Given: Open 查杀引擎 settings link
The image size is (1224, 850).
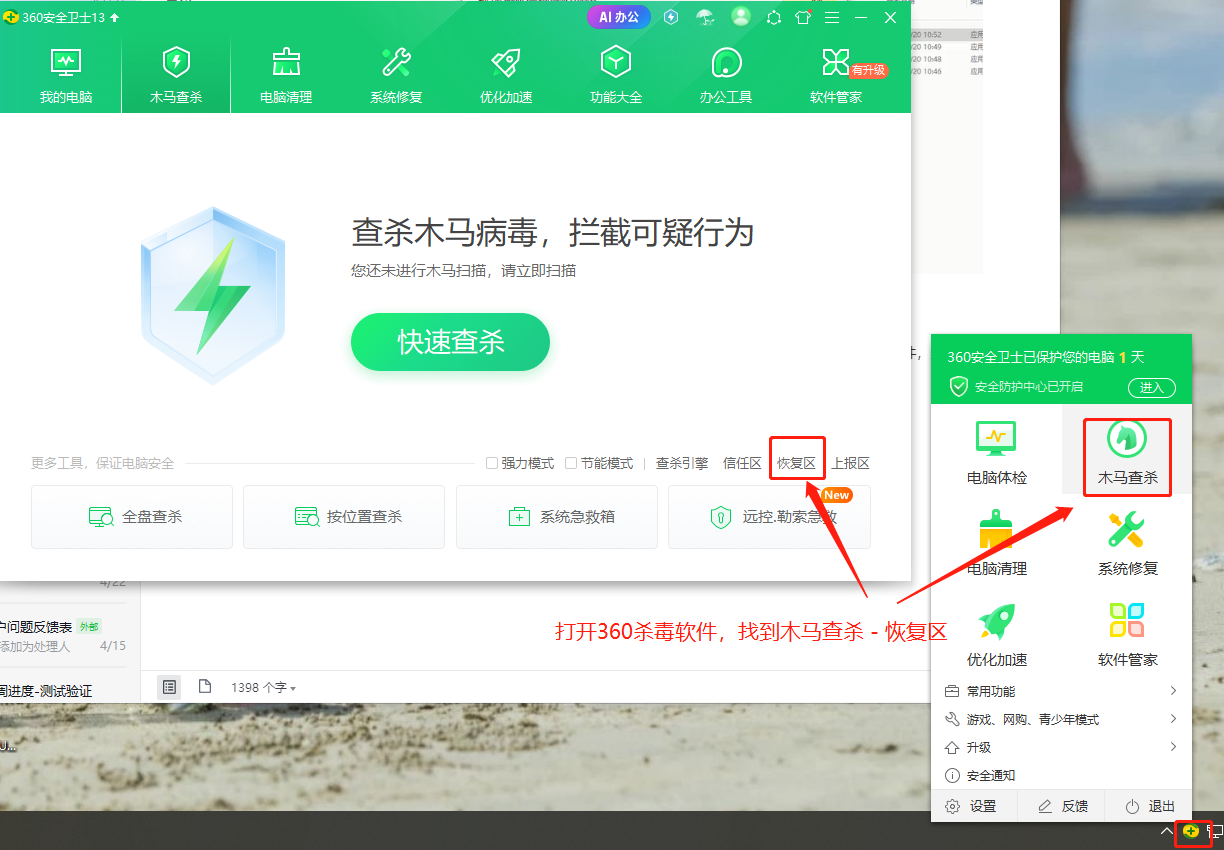Looking at the screenshot, I should pyautogui.click(x=682, y=463).
